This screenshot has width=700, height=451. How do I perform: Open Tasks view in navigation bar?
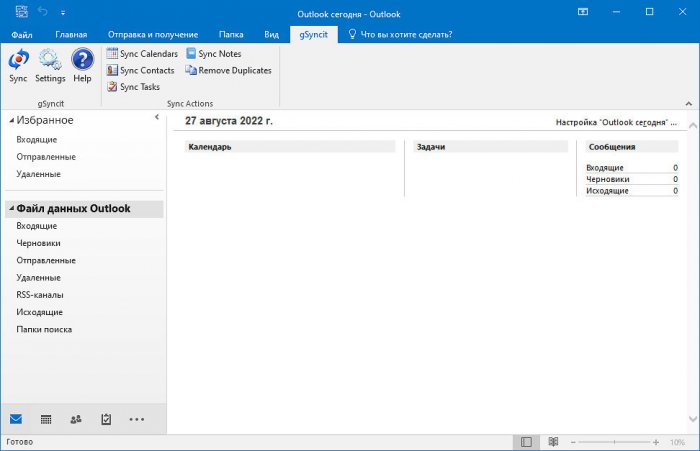pos(106,419)
